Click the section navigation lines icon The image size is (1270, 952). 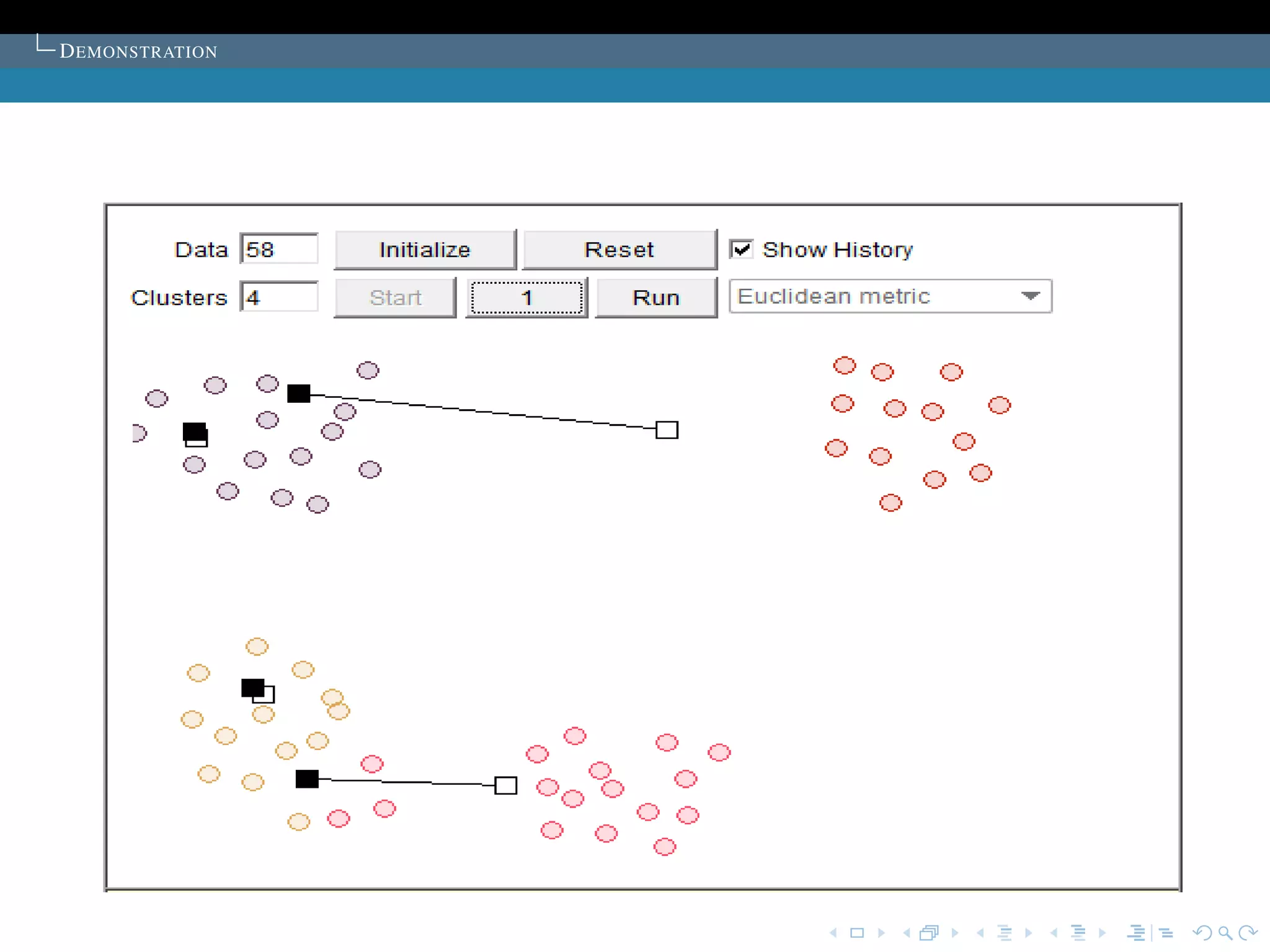coord(1078,933)
